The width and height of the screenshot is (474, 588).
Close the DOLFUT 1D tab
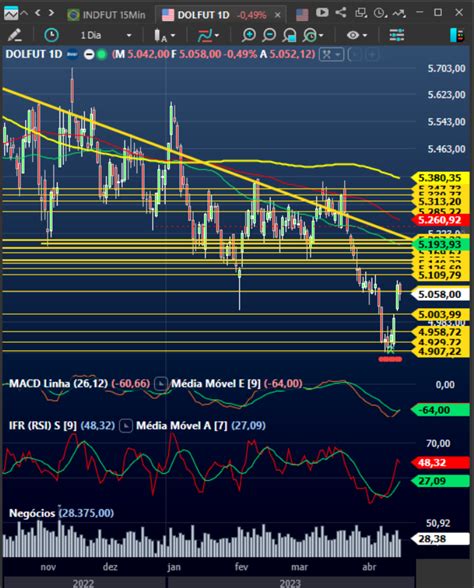coord(278,15)
